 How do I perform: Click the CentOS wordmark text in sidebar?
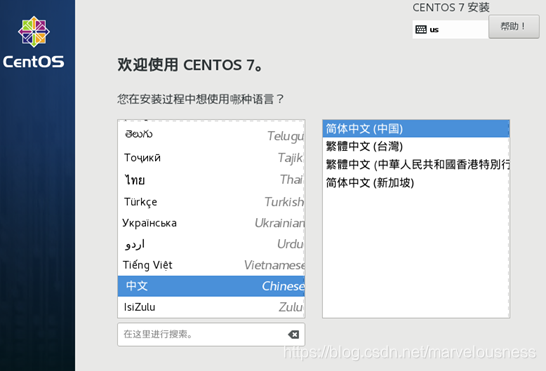[33, 62]
